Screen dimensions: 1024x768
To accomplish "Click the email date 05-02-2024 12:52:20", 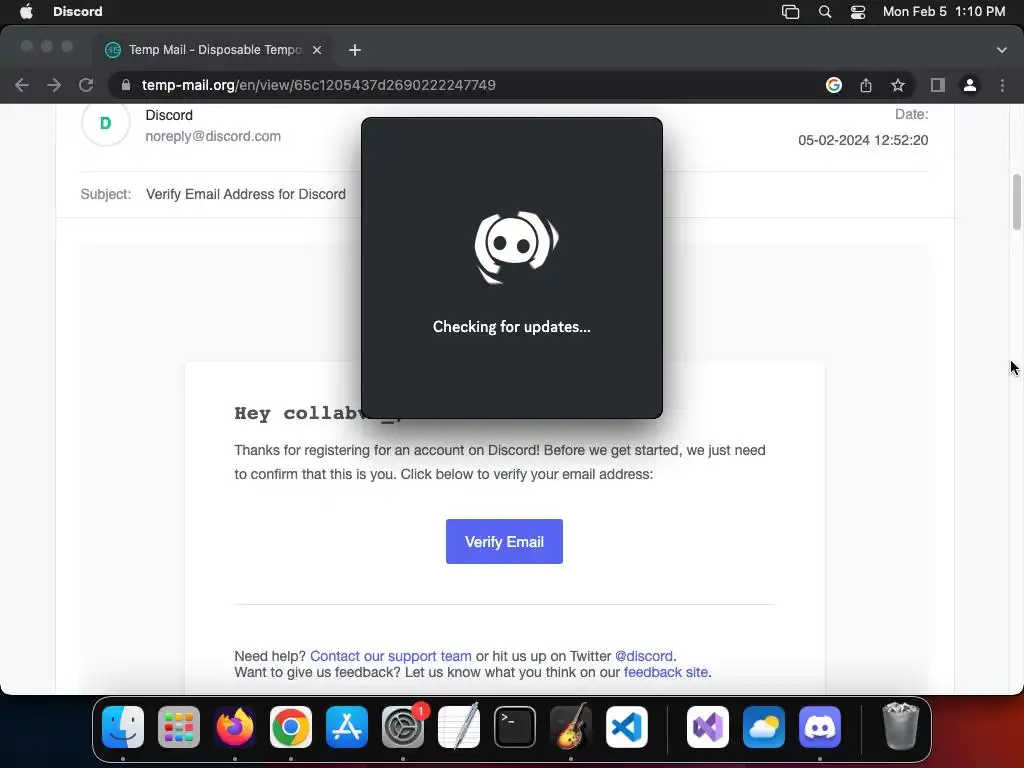I will click(x=863, y=140).
